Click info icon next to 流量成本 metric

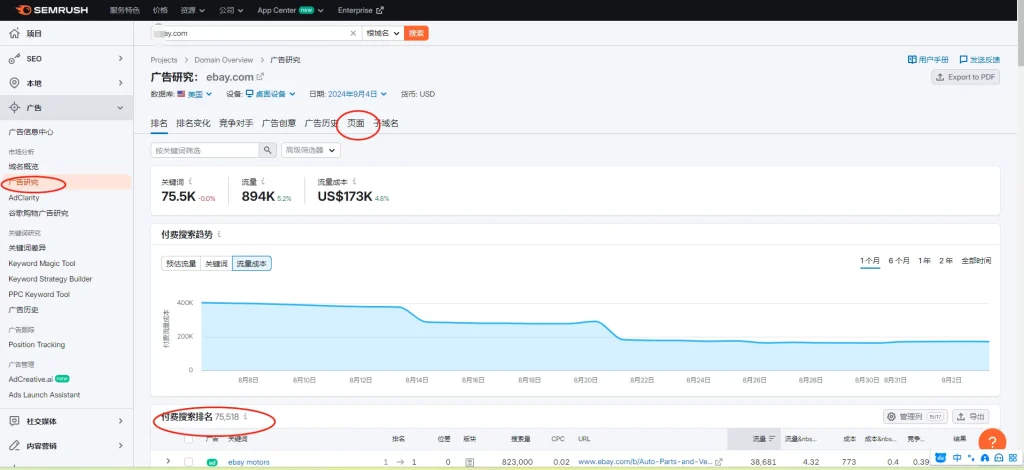(355, 182)
